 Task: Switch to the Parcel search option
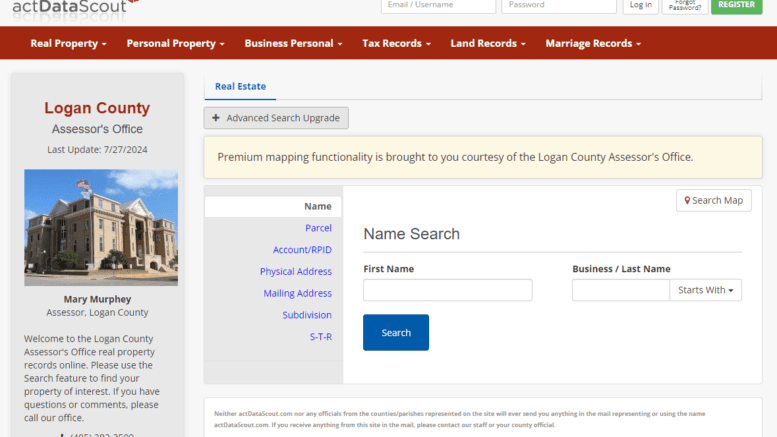pos(318,228)
